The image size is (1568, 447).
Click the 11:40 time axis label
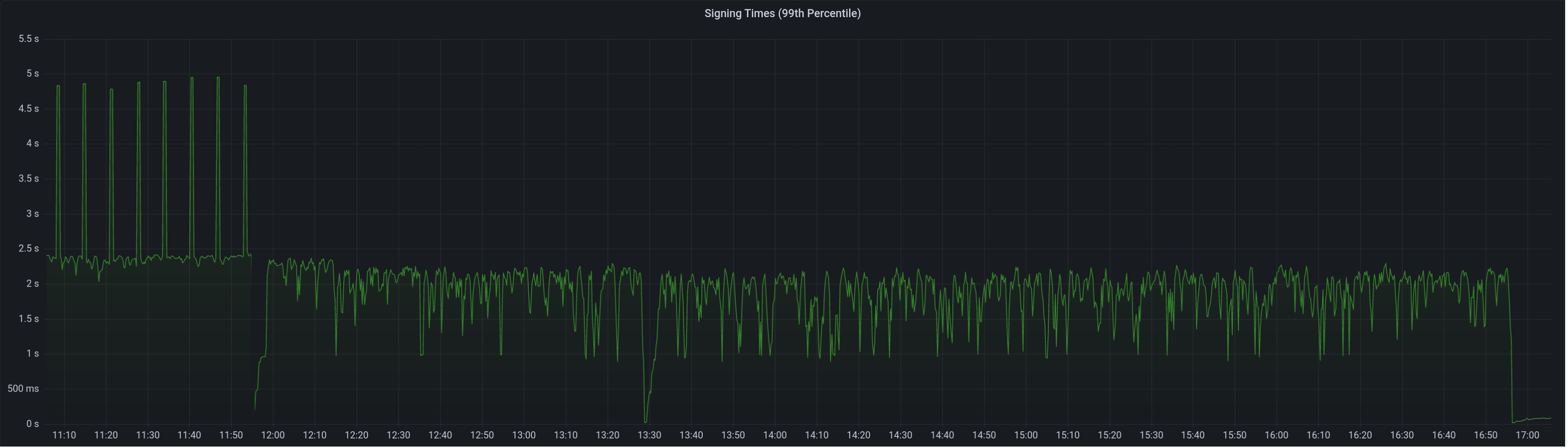coord(189,436)
